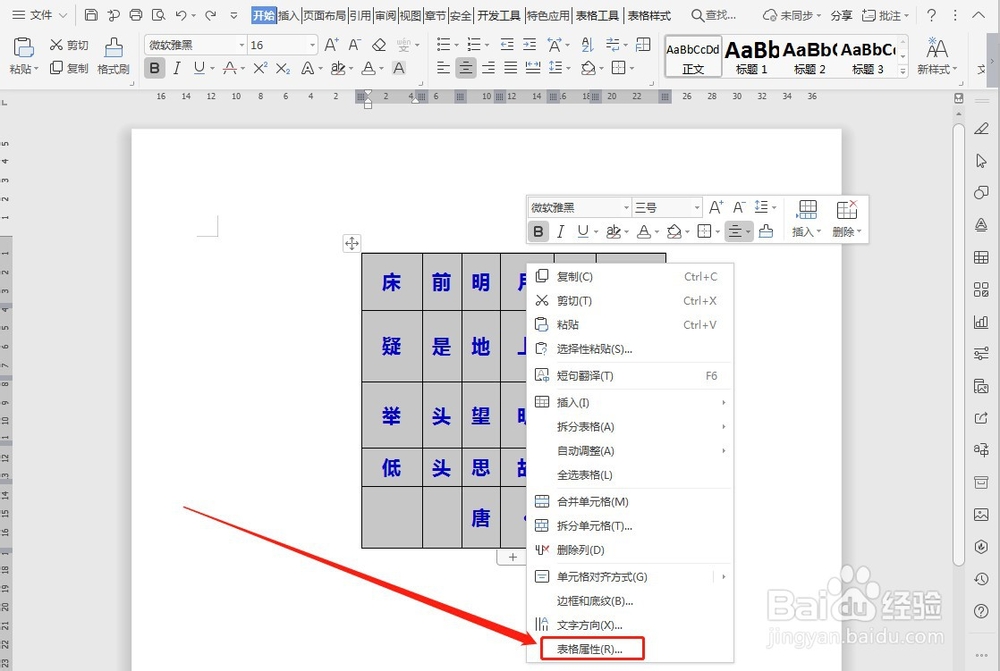Toggle align left in ribbon
The height and width of the screenshot is (671, 1000).
point(443,68)
